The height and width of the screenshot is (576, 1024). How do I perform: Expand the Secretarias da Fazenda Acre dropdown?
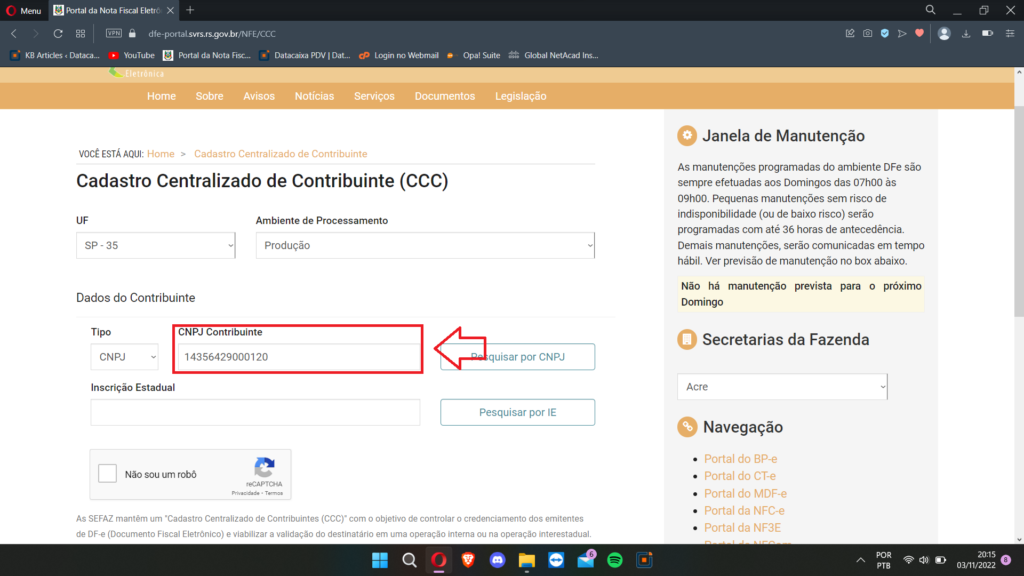782,387
